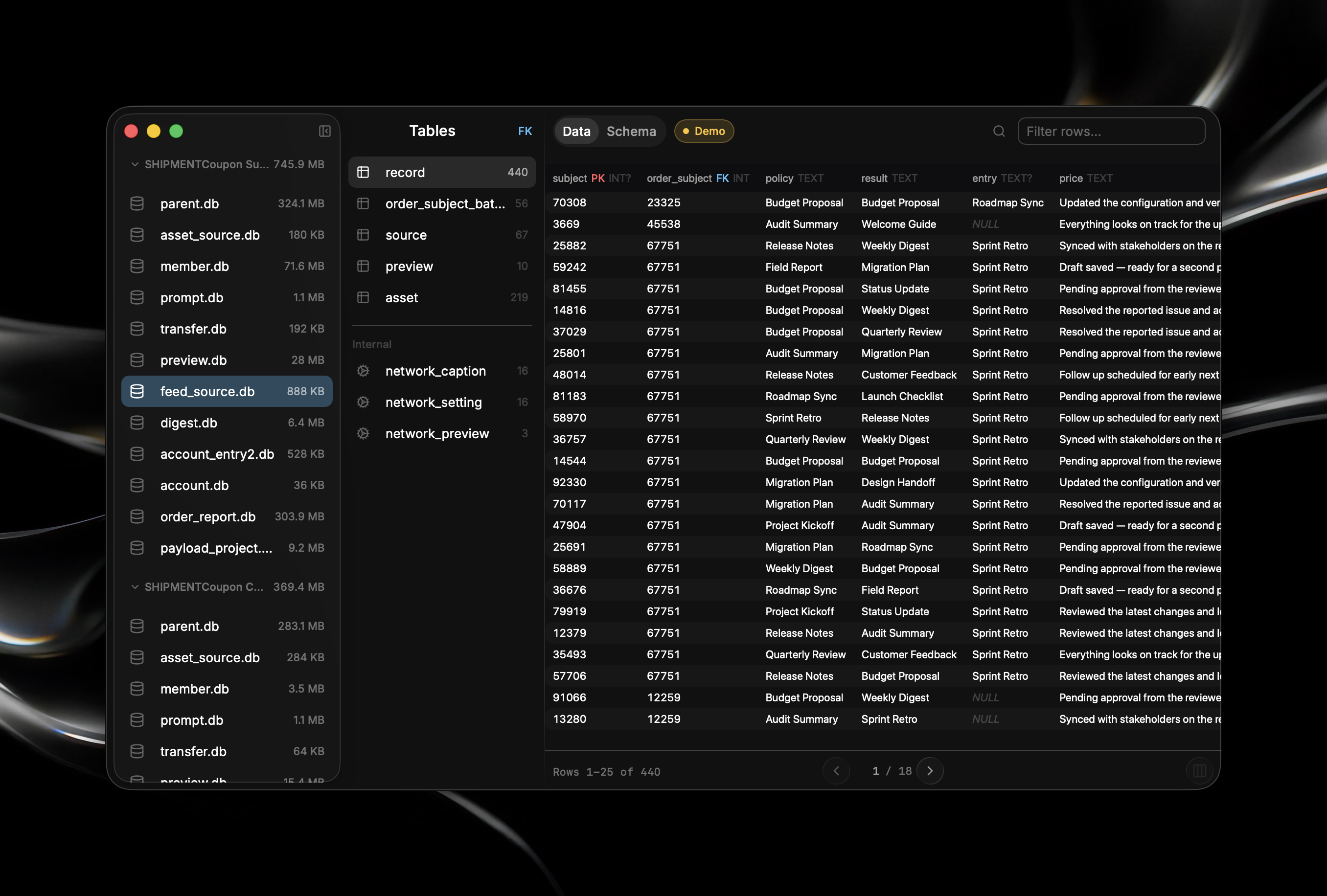The image size is (1327, 896).
Task: Sort by subject column header
Action: pos(592,178)
